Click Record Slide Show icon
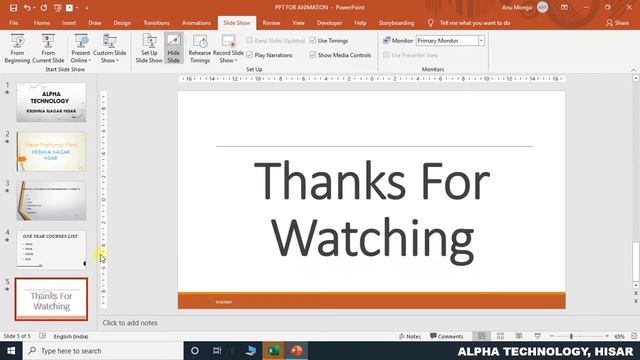This screenshot has height=360, width=640. (228, 42)
